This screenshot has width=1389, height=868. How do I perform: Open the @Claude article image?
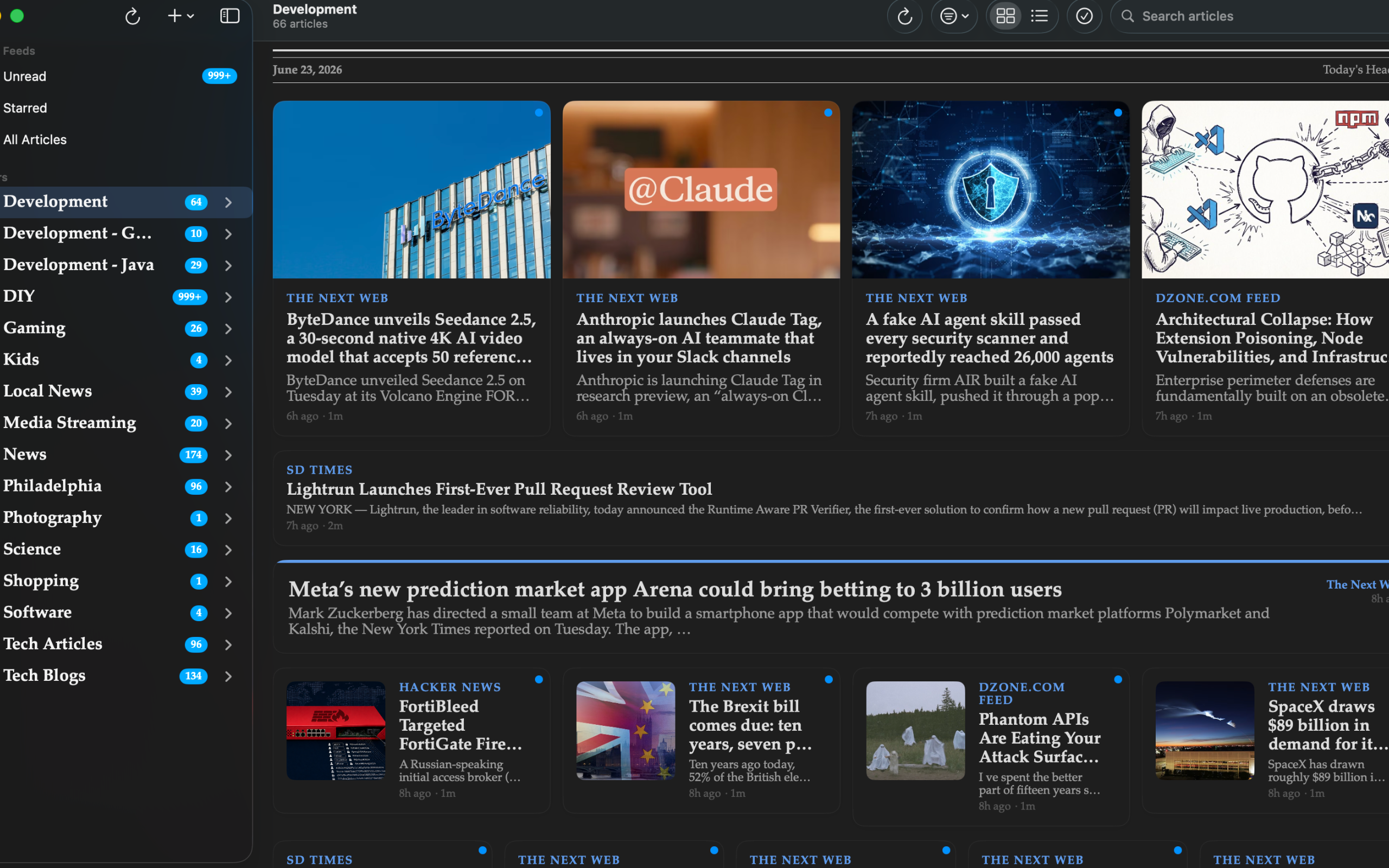pos(701,190)
